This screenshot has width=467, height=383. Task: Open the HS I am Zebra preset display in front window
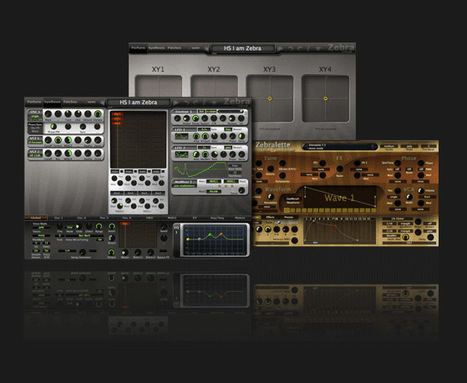(x=138, y=102)
